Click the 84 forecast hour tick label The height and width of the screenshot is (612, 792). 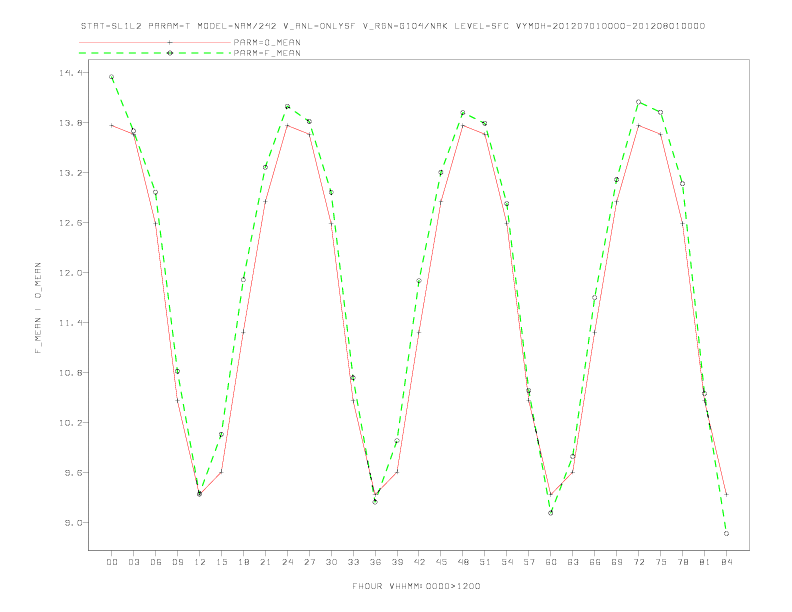[726, 562]
